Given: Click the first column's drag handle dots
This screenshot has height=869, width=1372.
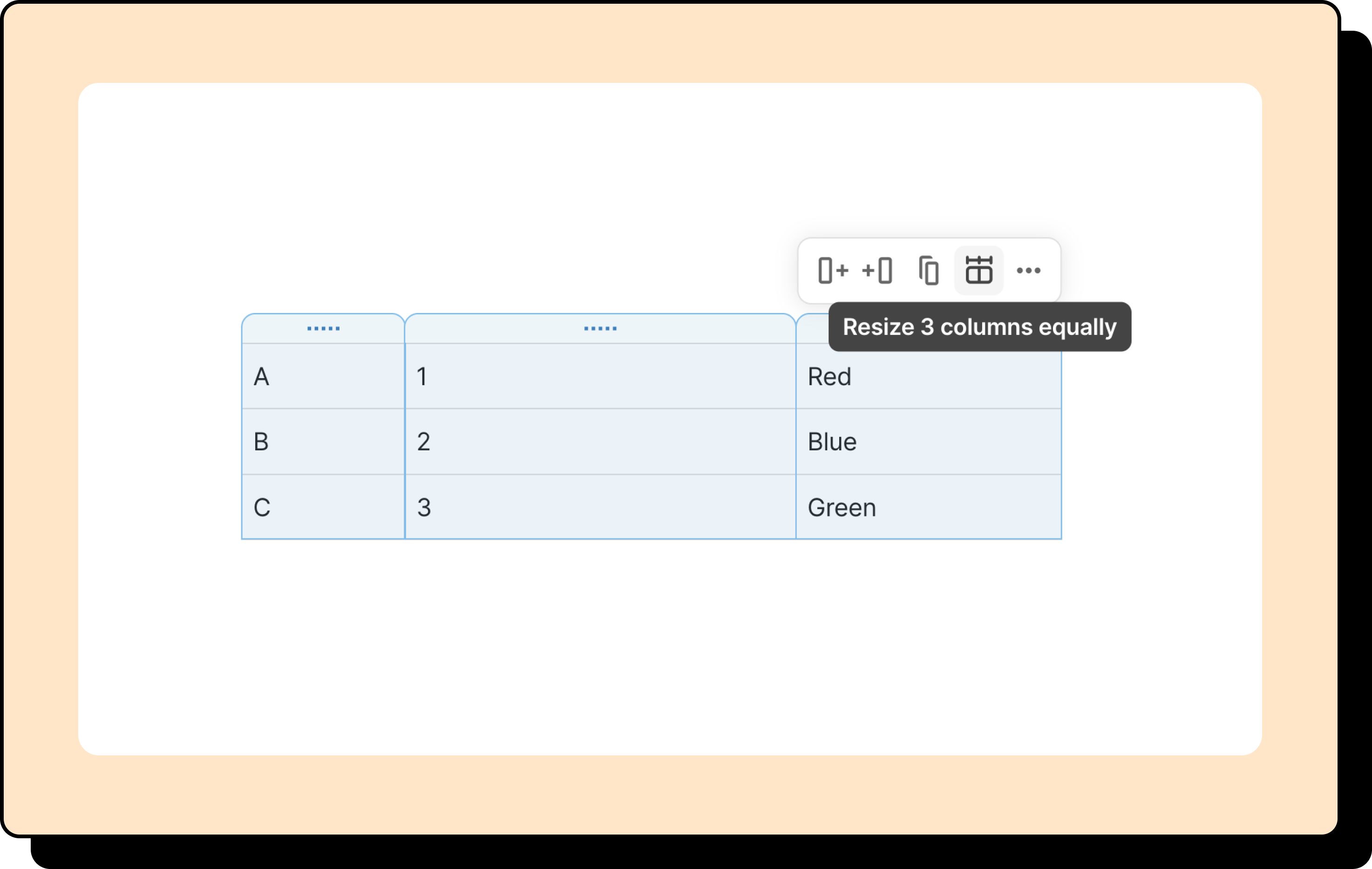Looking at the screenshot, I should point(322,328).
